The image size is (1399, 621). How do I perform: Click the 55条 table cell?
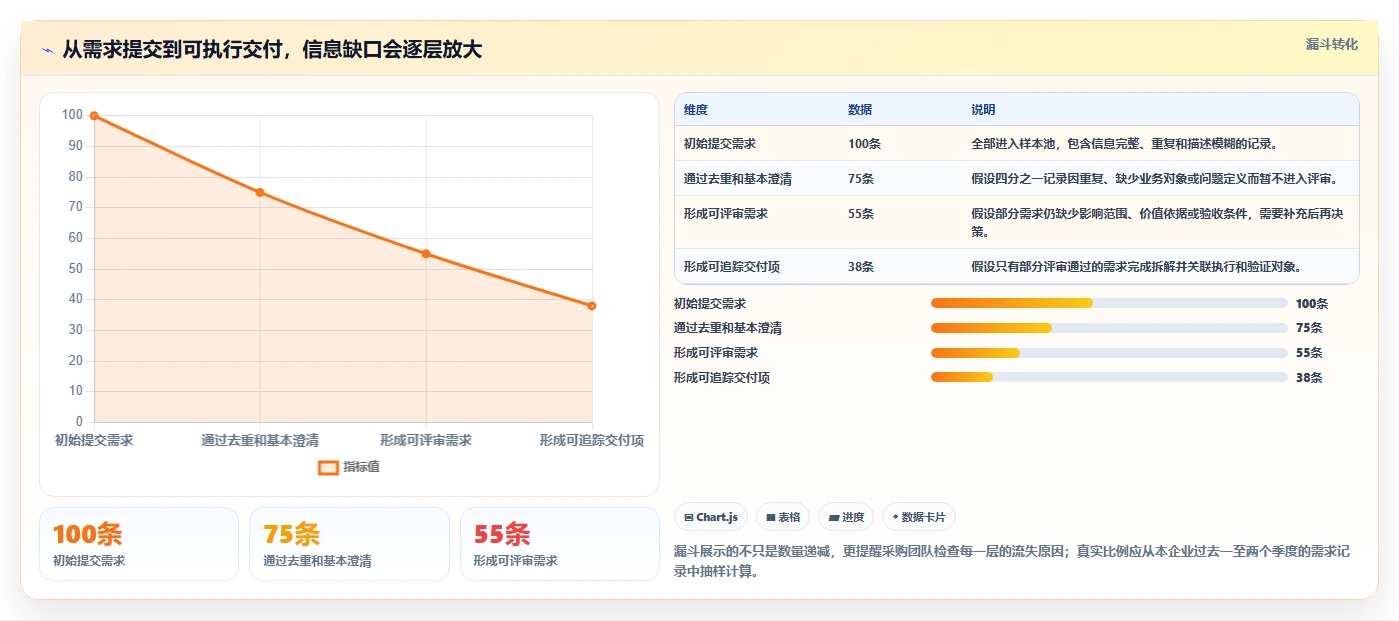tap(861, 214)
